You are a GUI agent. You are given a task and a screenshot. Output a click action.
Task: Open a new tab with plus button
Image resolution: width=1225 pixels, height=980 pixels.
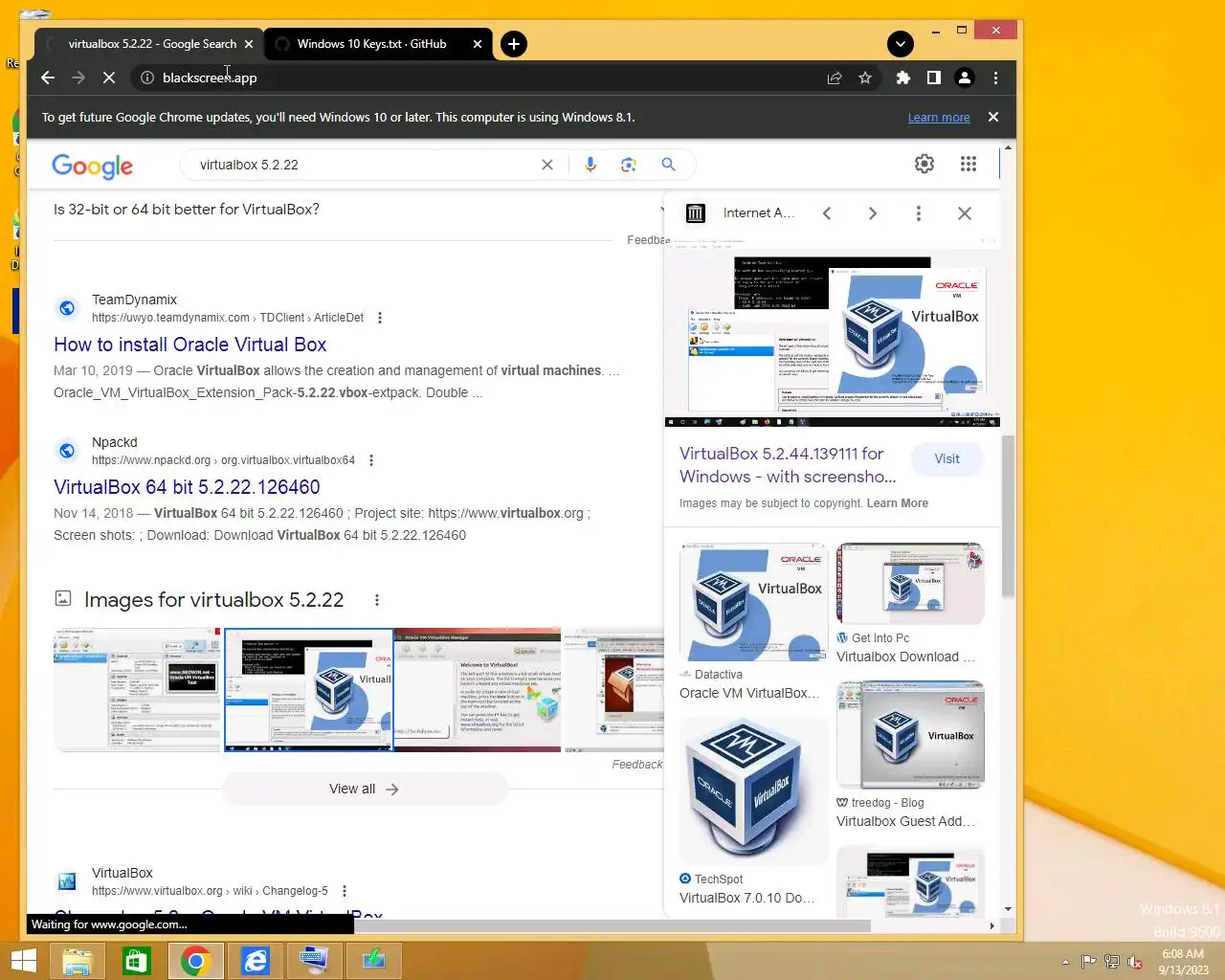click(514, 44)
